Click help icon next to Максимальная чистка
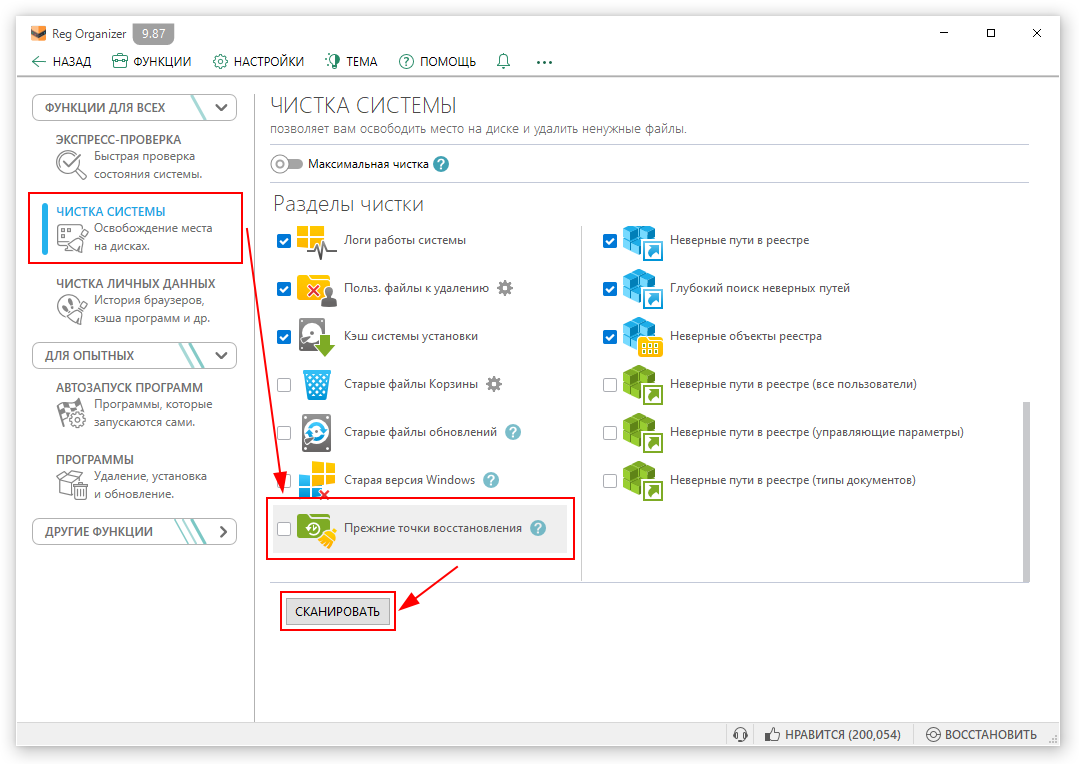Image resolution: width=1079 pixels, height=764 pixels. [441, 164]
